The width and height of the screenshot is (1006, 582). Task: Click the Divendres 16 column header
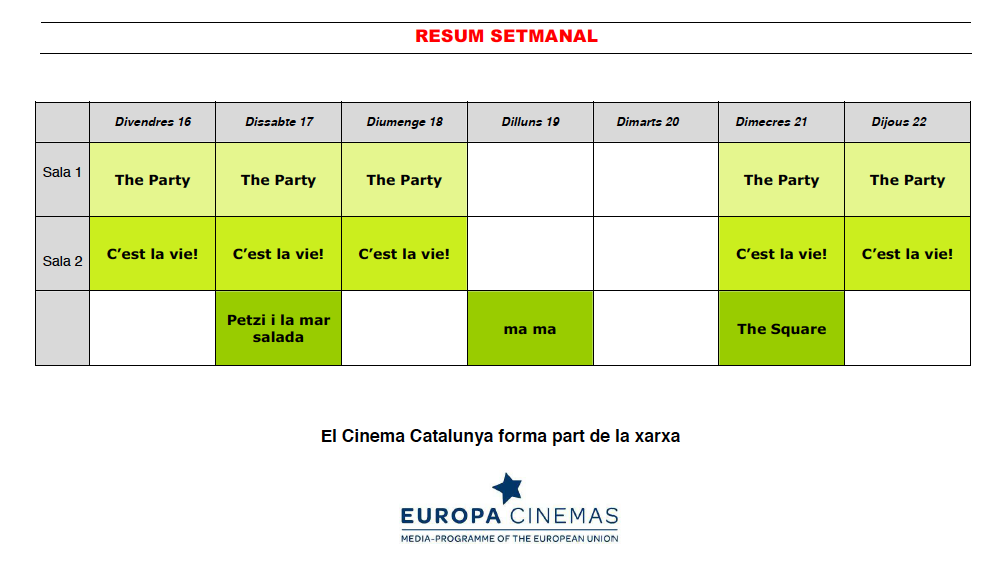(x=153, y=122)
